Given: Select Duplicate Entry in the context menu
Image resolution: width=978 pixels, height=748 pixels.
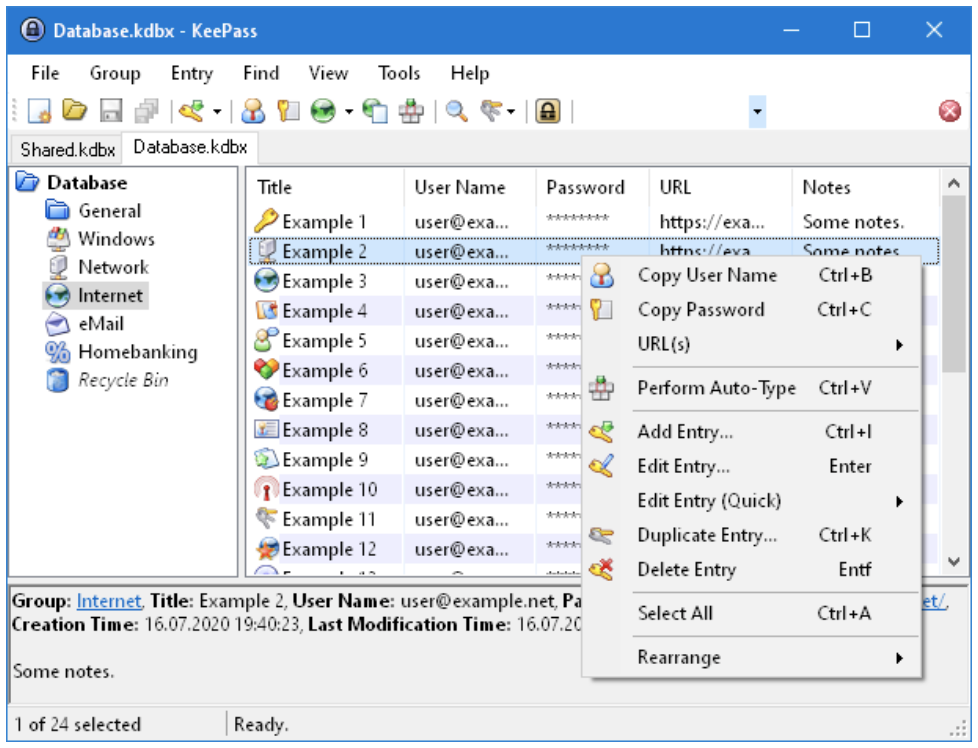Looking at the screenshot, I should tap(706, 536).
